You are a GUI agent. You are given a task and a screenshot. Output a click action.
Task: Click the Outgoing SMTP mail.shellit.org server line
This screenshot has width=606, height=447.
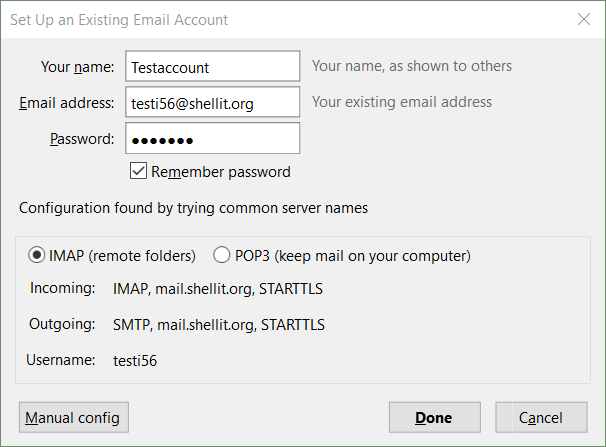coord(219,325)
